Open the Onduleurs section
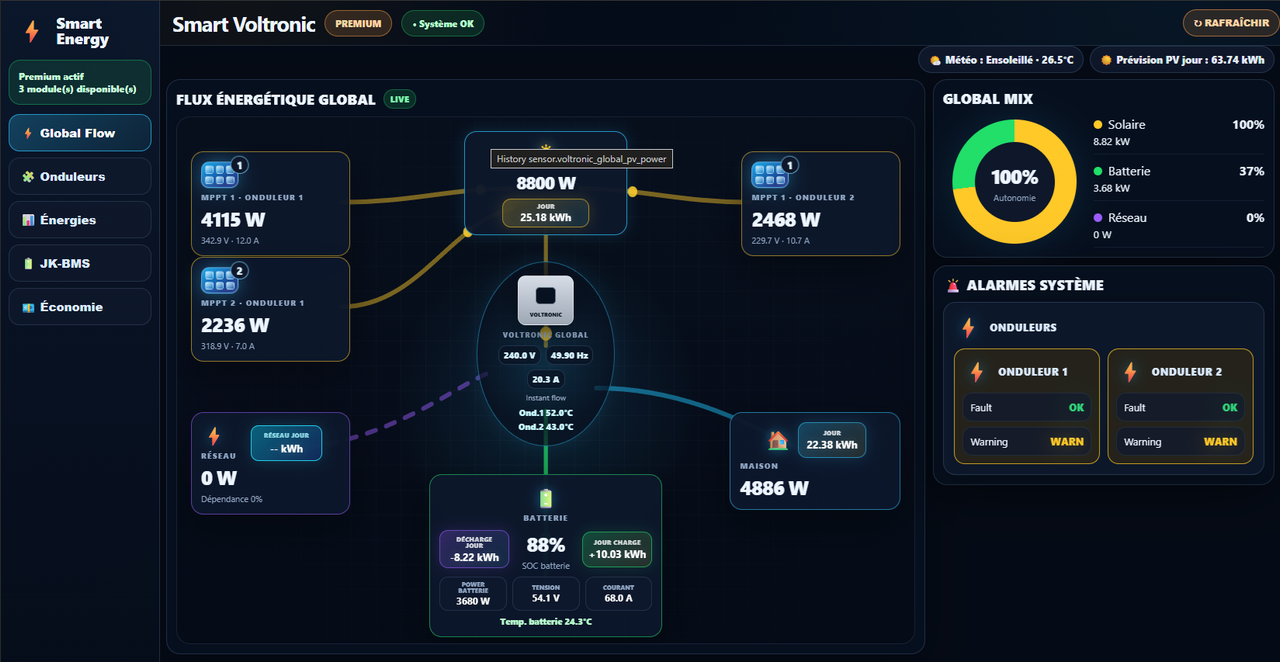Image resolution: width=1280 pixels, height=662 pixels. [80, 176]
